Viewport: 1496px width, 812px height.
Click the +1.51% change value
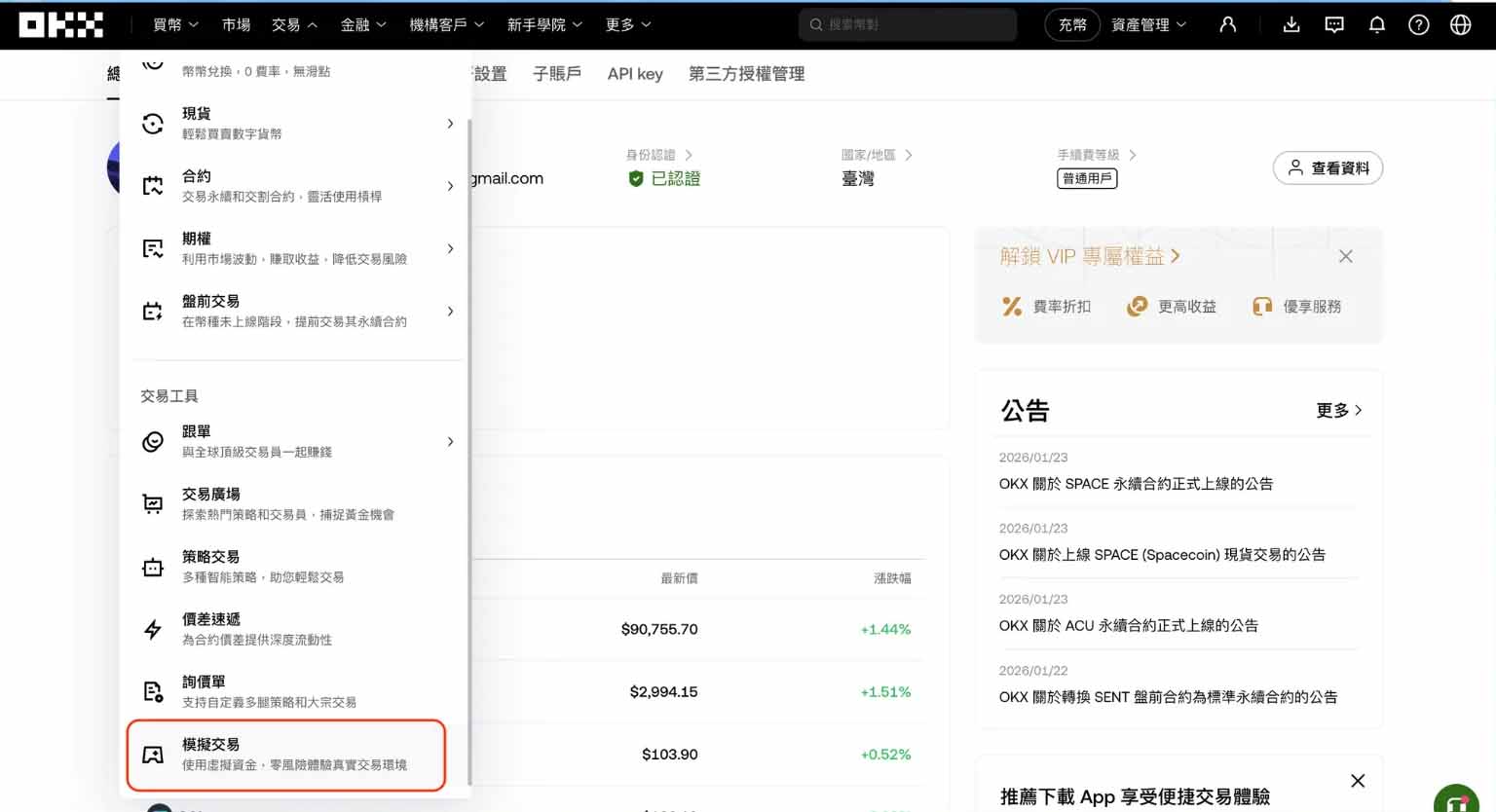pos(885,691)
